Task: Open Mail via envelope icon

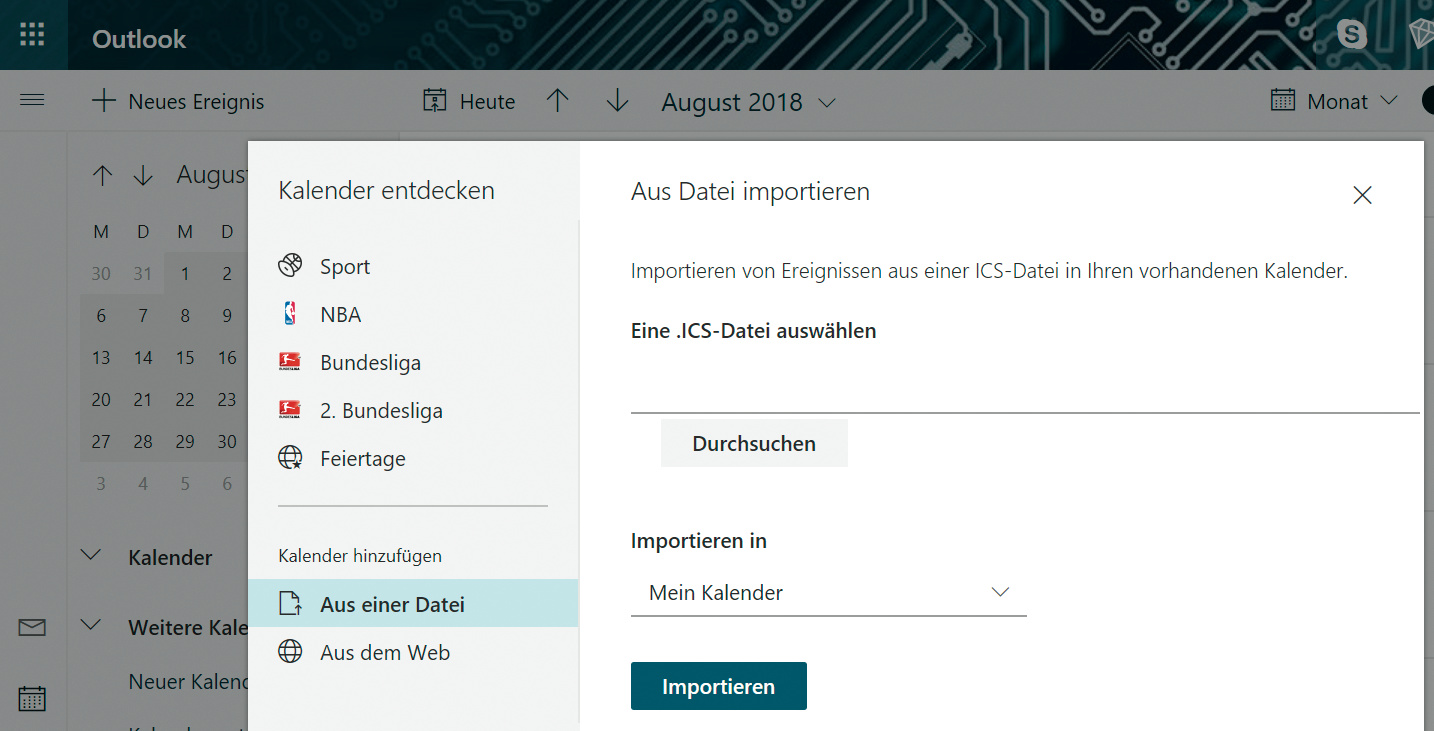Action: coord(32,628)
